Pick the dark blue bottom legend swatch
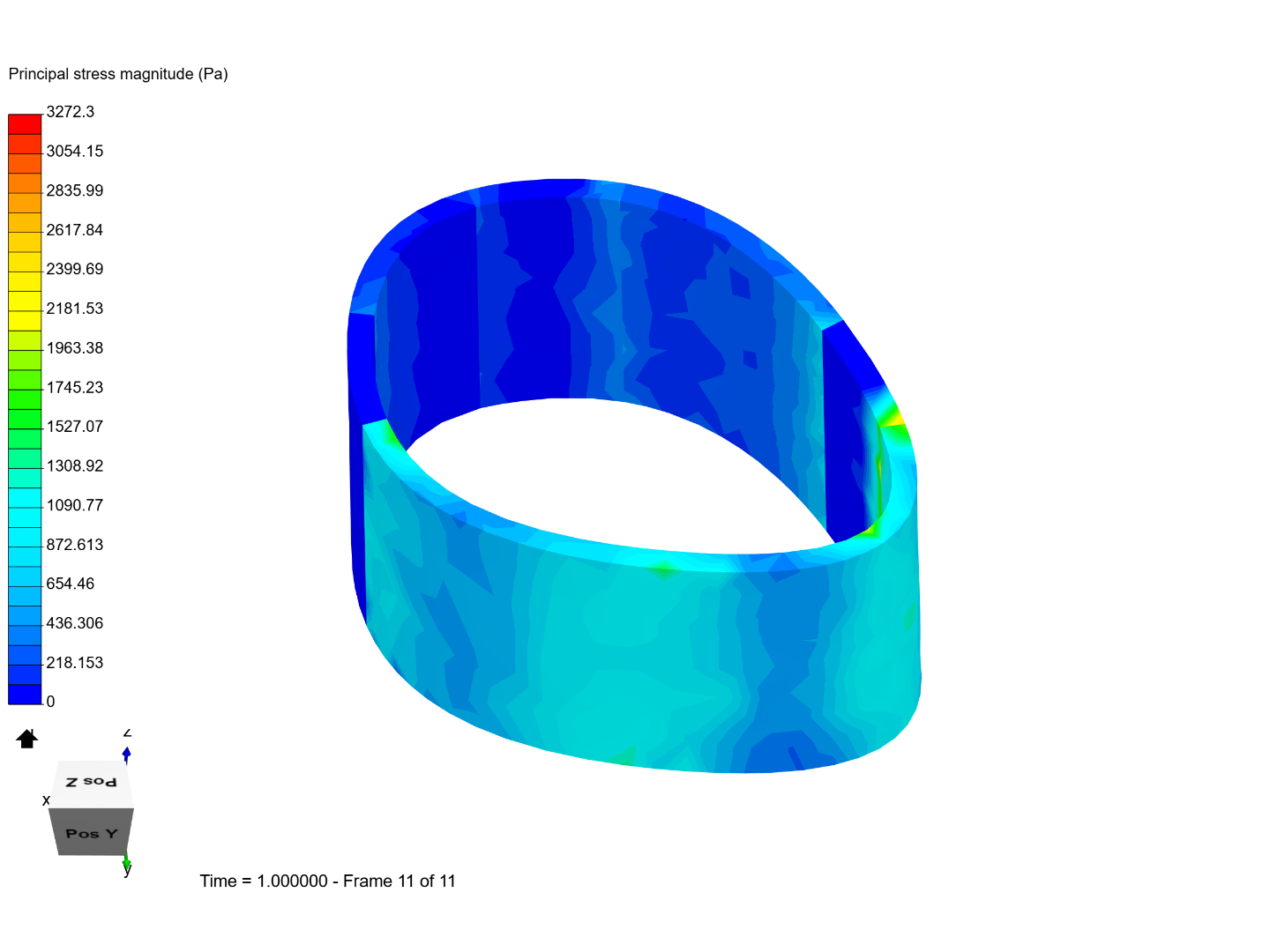The width and height of the screenshot is (1270, 952). pos(25,695)
